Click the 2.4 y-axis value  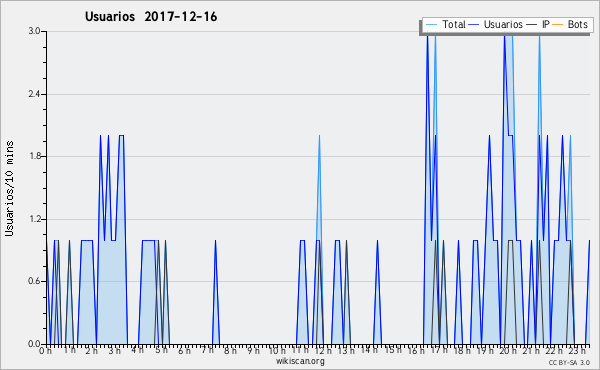[34, 94]
